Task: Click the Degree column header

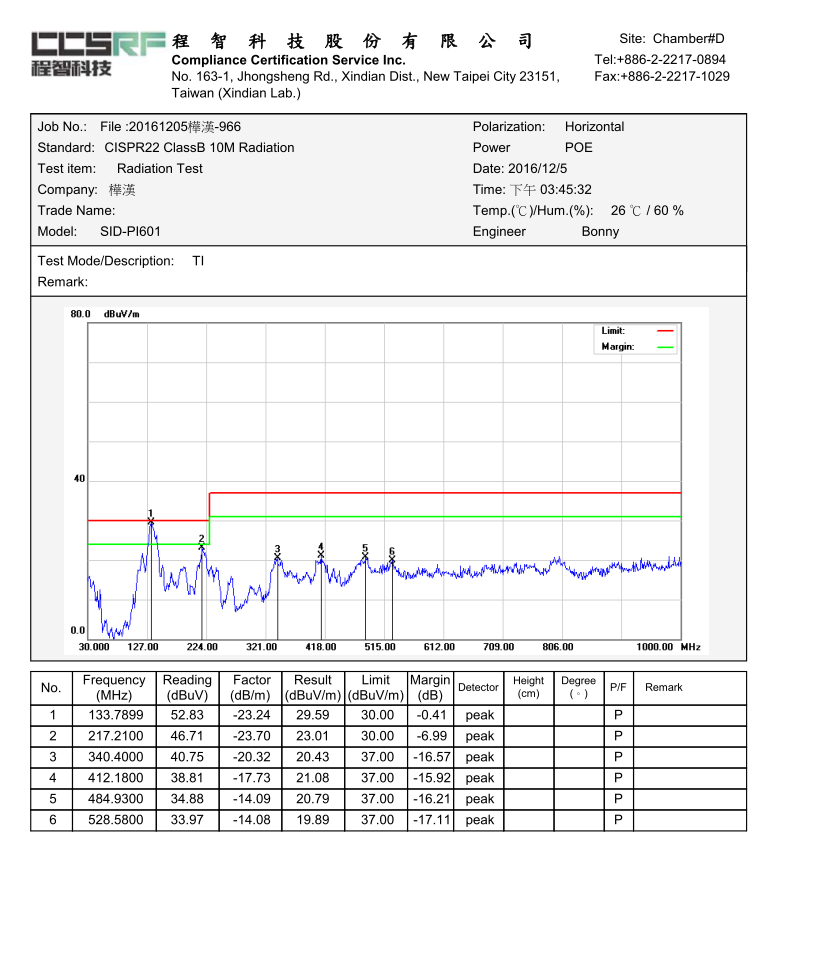Action: tap(579, 687)
